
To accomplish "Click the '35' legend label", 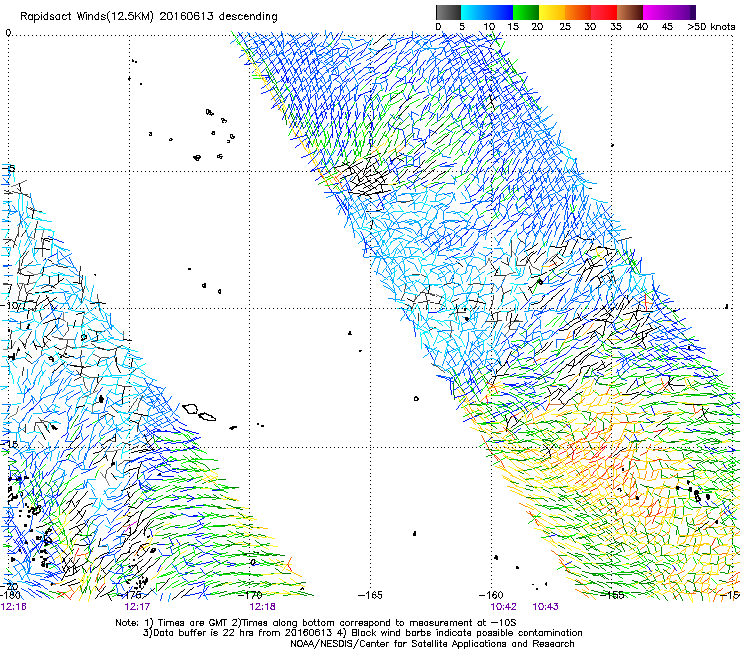I will (x=616, y=27).
